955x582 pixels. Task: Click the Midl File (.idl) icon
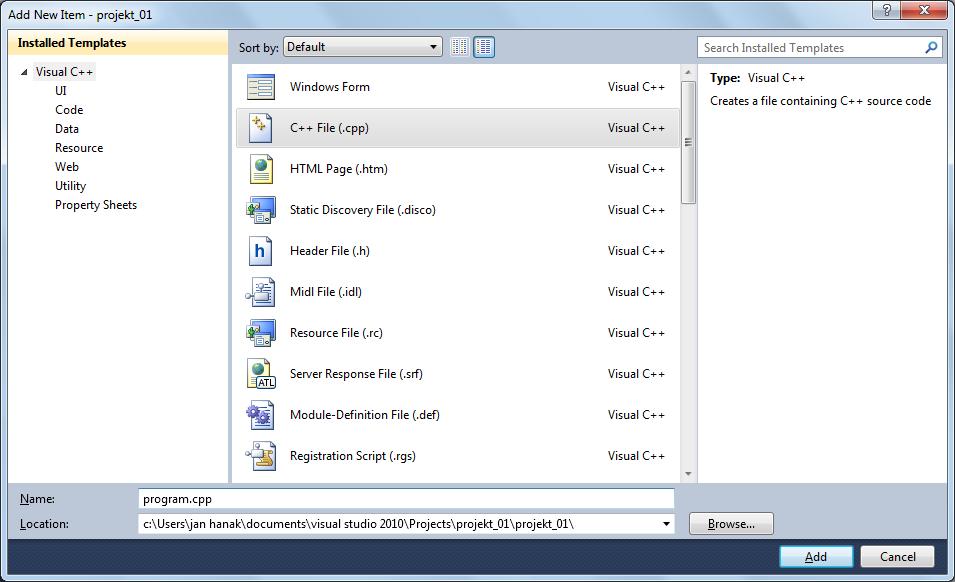click(261, 292)
